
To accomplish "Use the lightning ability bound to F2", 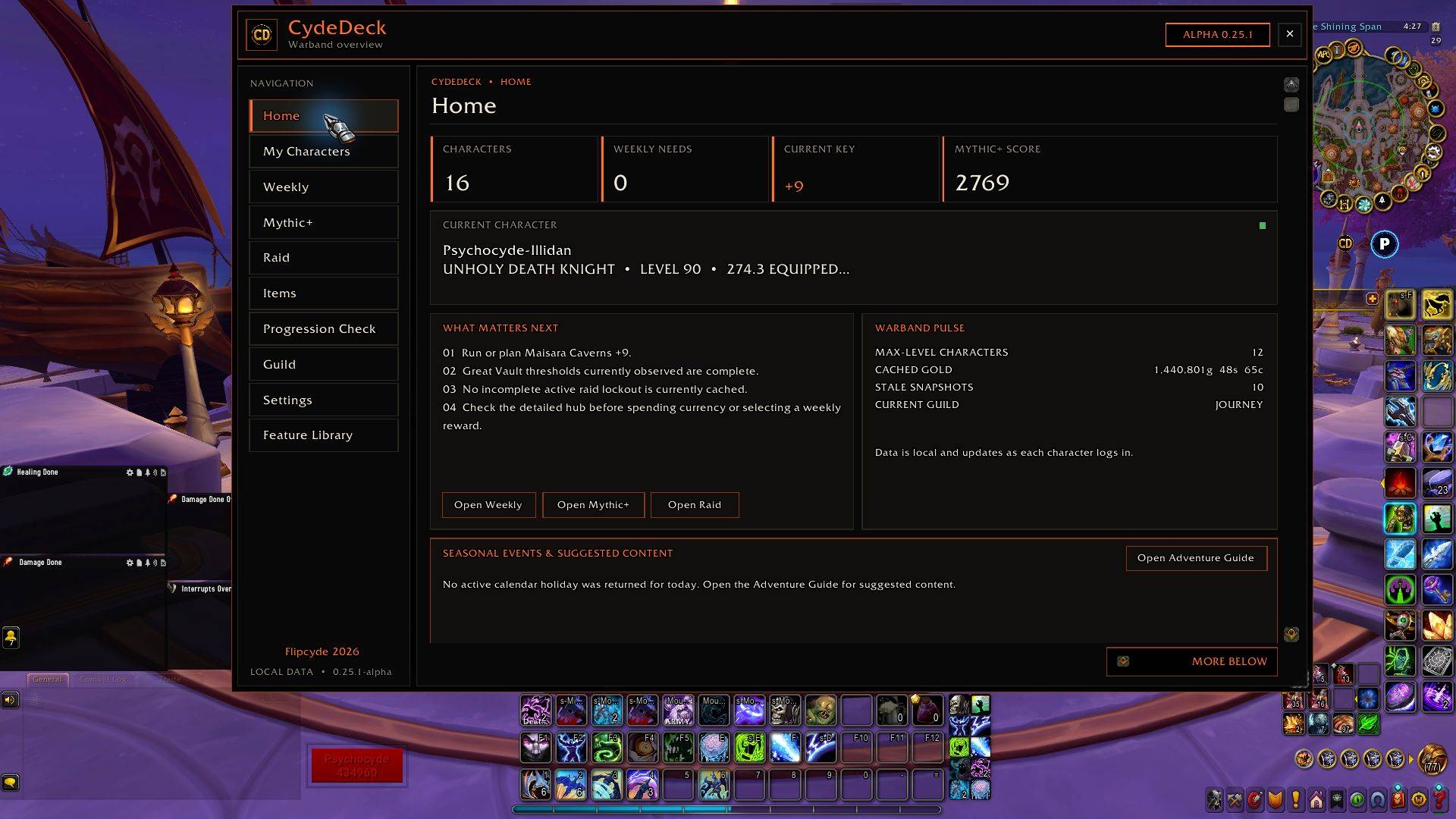I will pos(571,747).
